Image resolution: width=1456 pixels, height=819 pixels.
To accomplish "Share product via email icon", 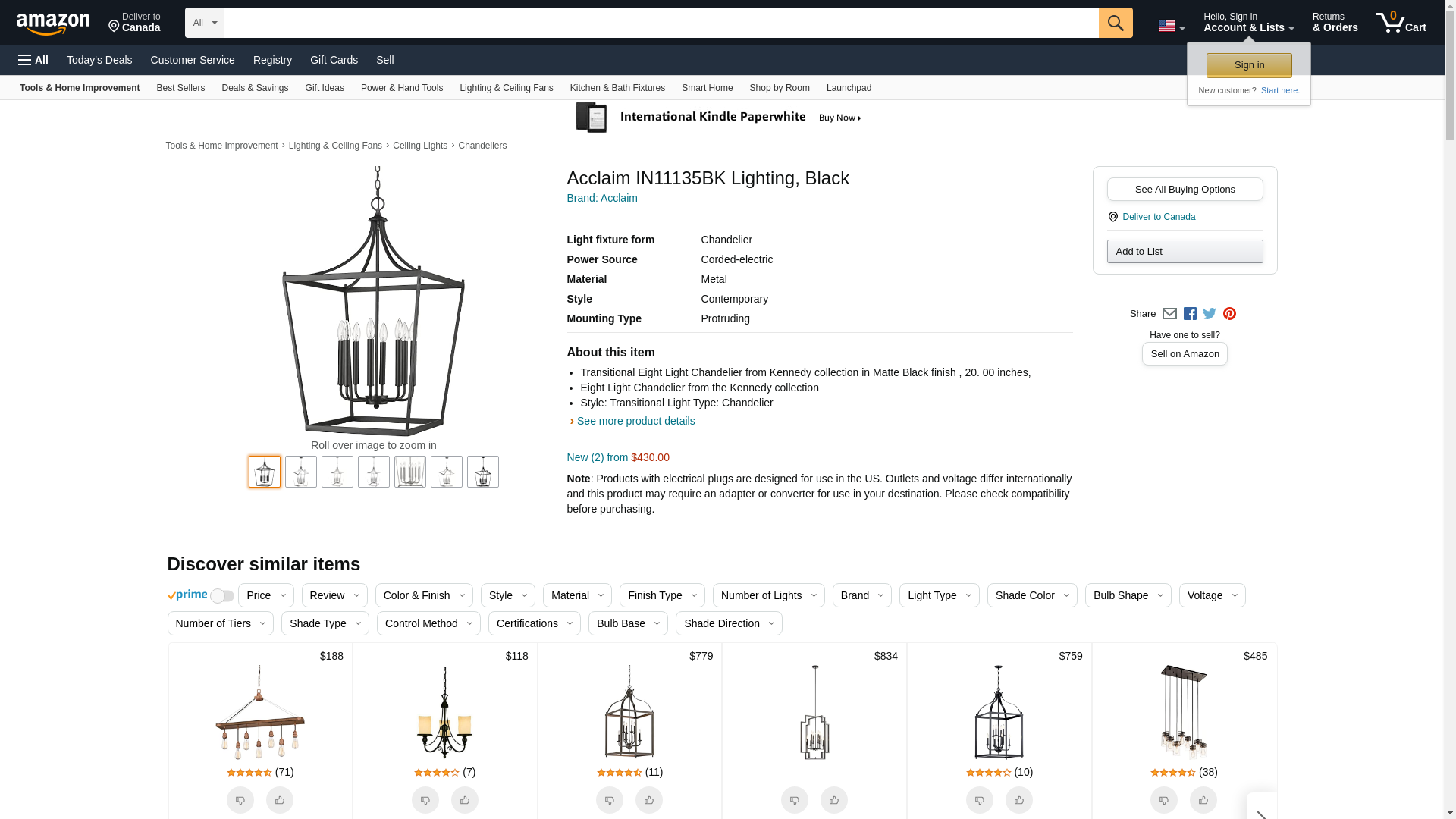I will click(x=1169, y=314).
